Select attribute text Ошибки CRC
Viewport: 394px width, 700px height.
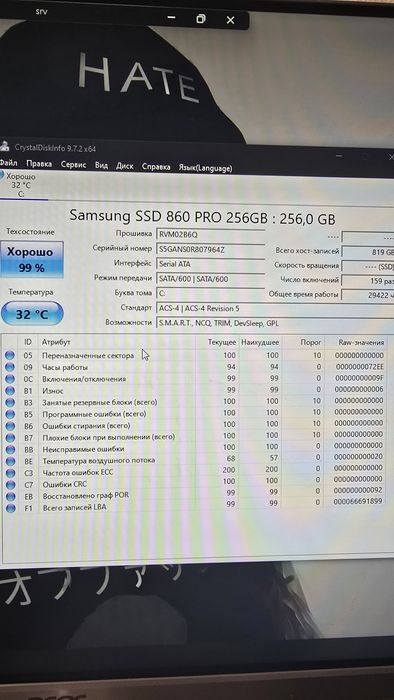click(65, 484)
